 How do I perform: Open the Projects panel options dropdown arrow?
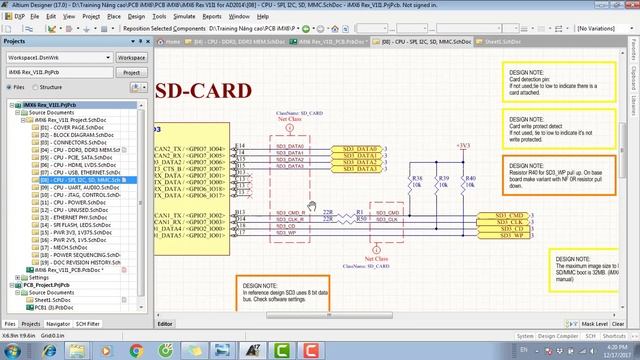click(x=133, y=41)
